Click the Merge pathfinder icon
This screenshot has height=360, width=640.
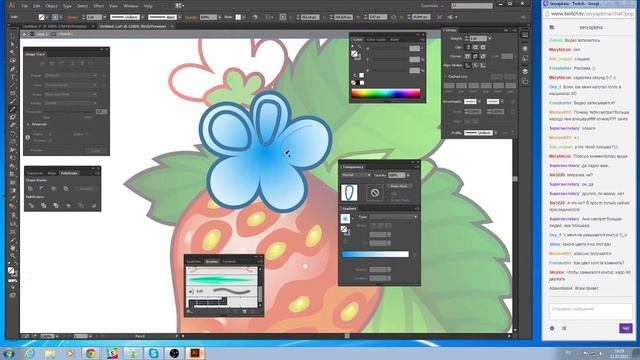[x=56, y=205]
